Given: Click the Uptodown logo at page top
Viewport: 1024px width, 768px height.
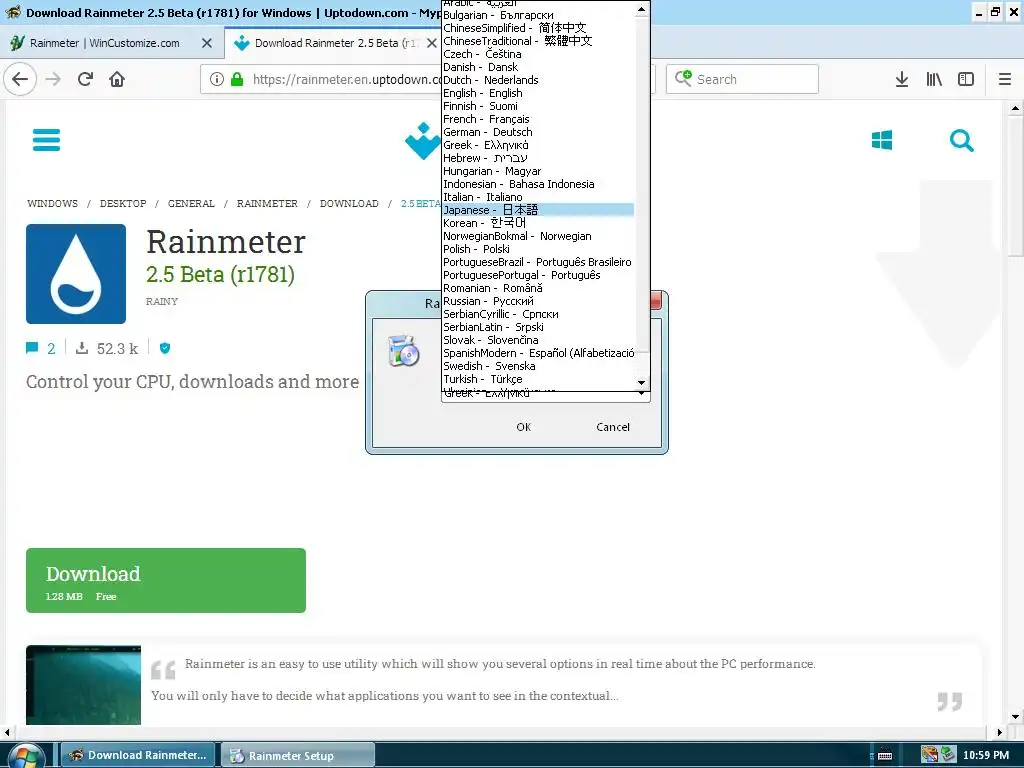Looking at the screenshot, I should tap(423, 141).
